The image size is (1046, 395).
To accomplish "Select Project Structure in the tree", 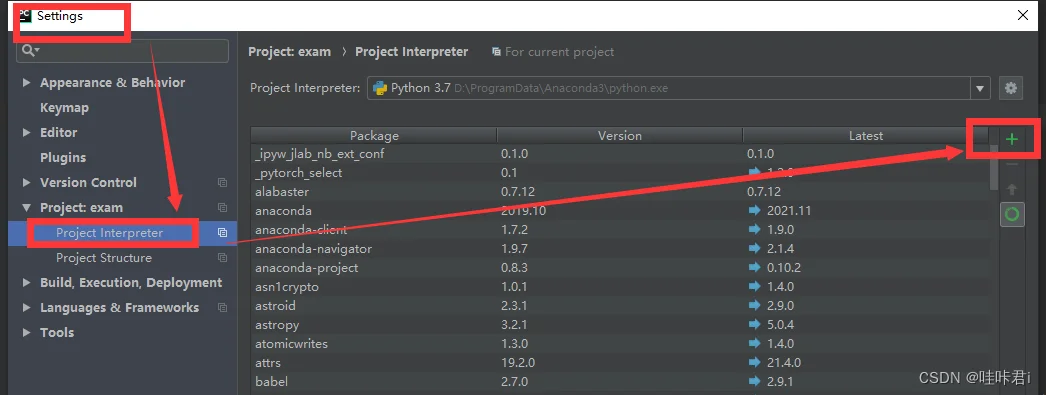I will pyautogui.click(x=103, y=258).
